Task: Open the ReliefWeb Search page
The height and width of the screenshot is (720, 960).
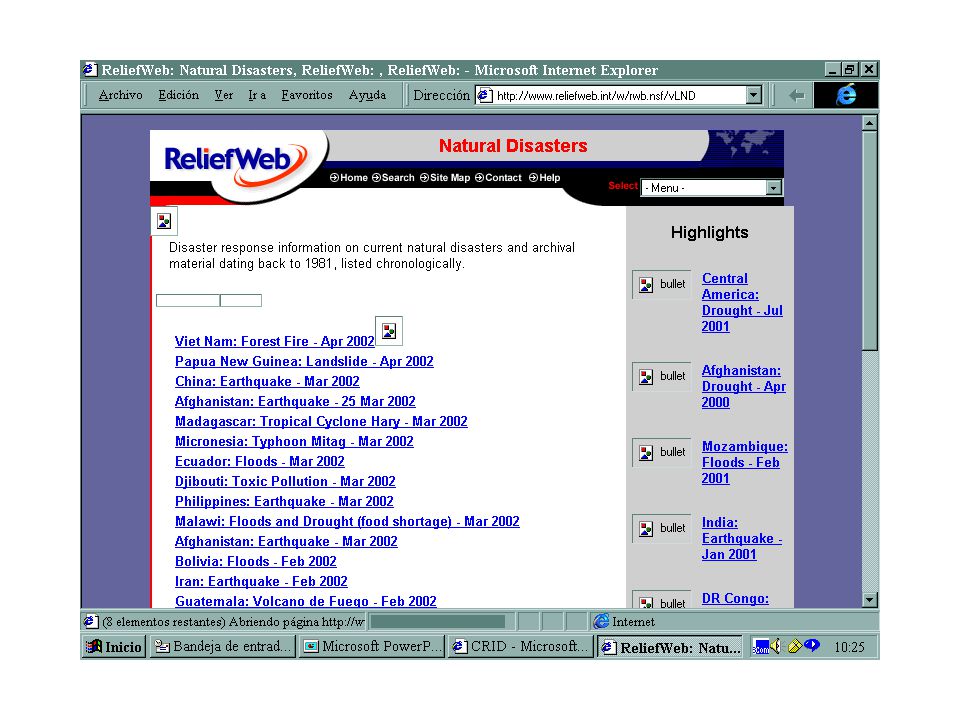Action: click(x=393, y=178)
